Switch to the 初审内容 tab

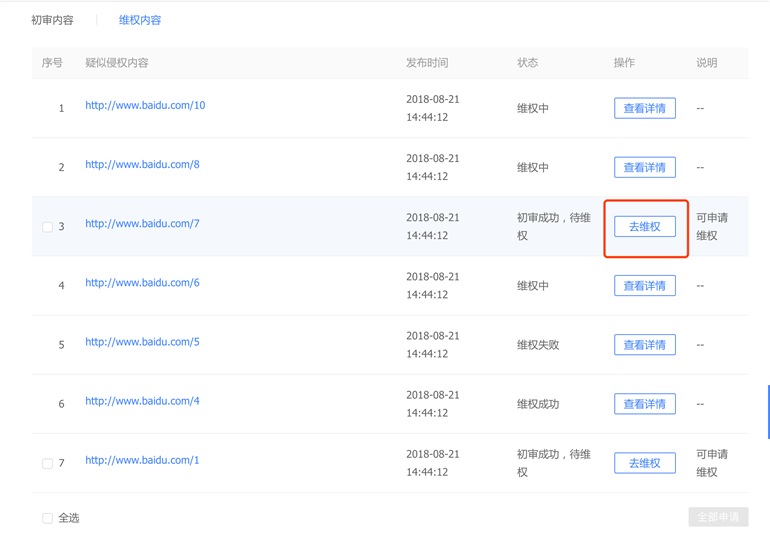[x=52, y=20]
